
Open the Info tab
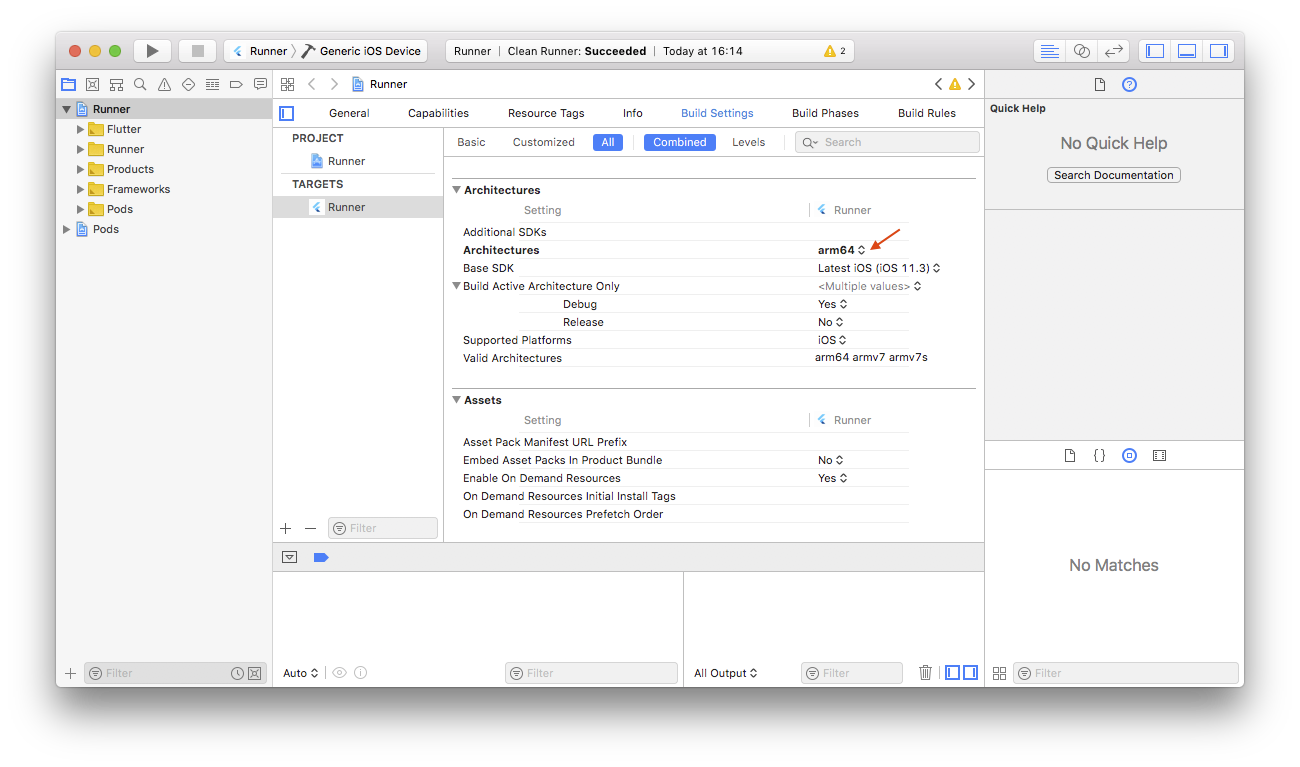633,113
